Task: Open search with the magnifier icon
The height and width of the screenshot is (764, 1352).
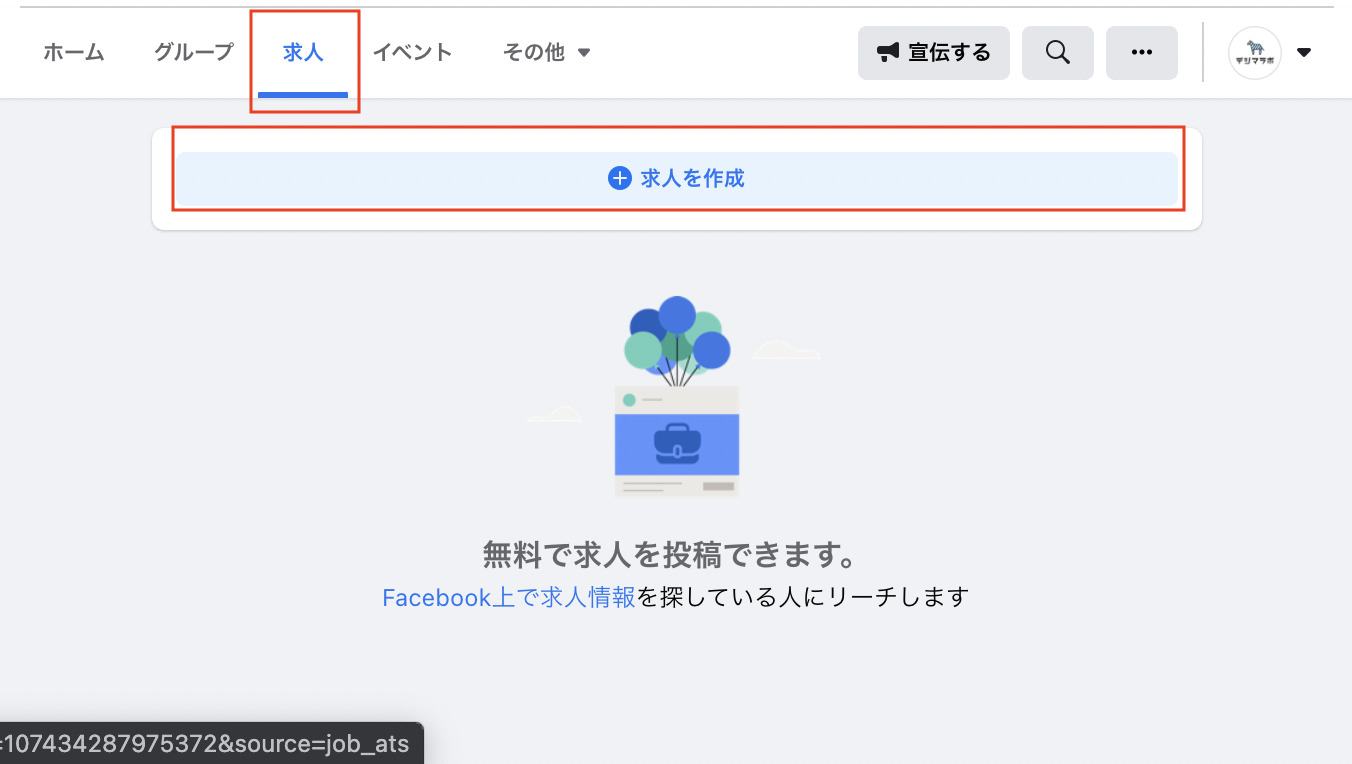Action: (x=1057, y=53)
